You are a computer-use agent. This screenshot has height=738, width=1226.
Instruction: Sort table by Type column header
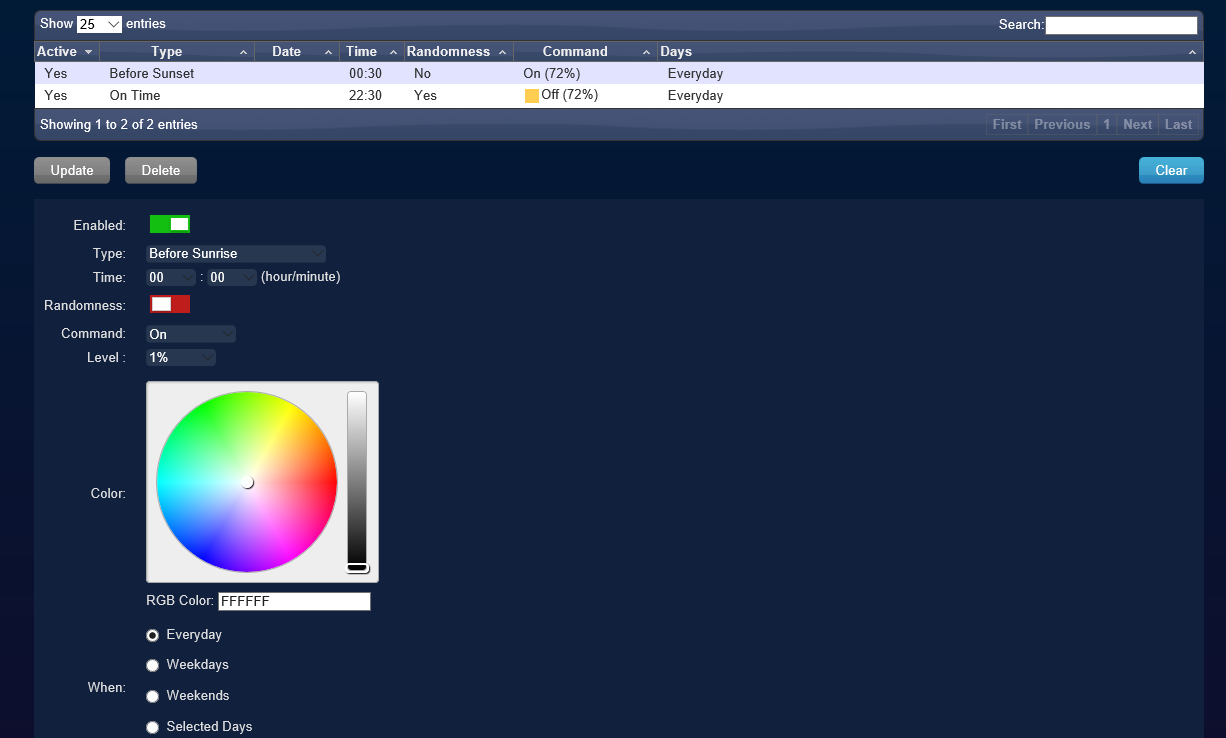(177, 51)
